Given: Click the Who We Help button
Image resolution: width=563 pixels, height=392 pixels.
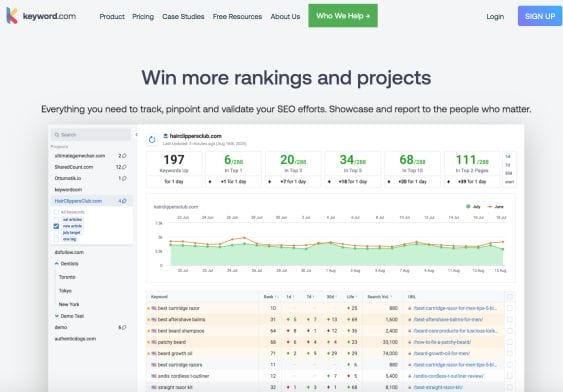Looking at the screenshot, I should pos(343,16).
